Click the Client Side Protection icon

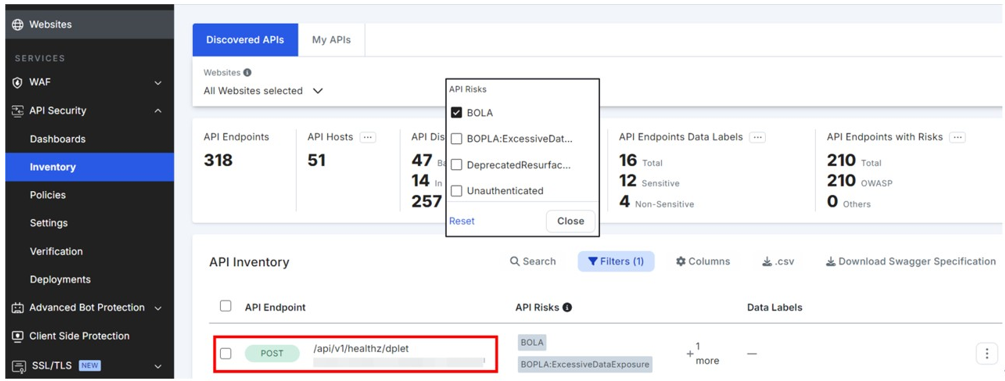coord(18,336)
